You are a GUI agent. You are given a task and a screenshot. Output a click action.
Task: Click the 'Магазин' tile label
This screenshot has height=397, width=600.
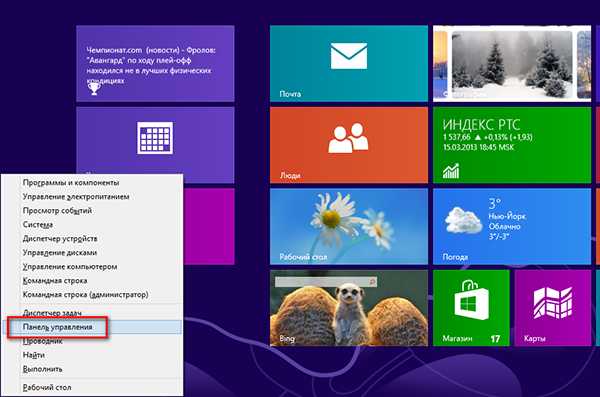(x=457, y=338)
